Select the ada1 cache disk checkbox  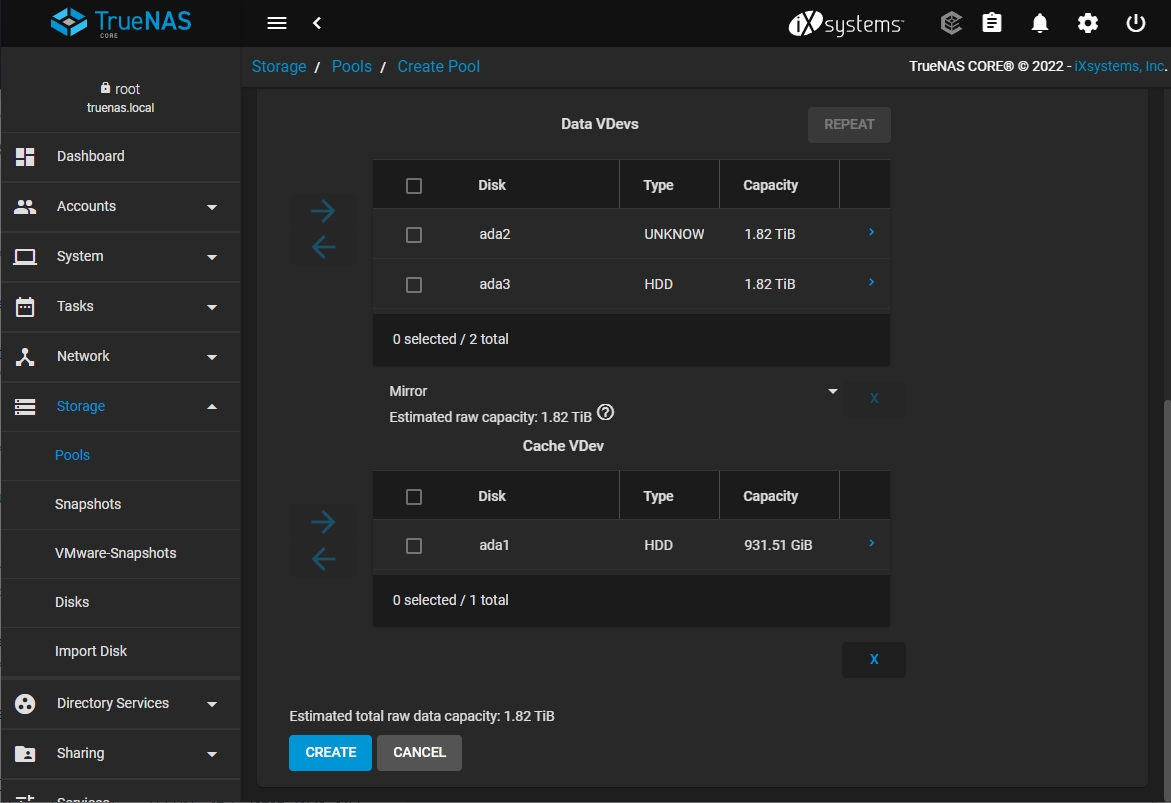click(414, 546)
